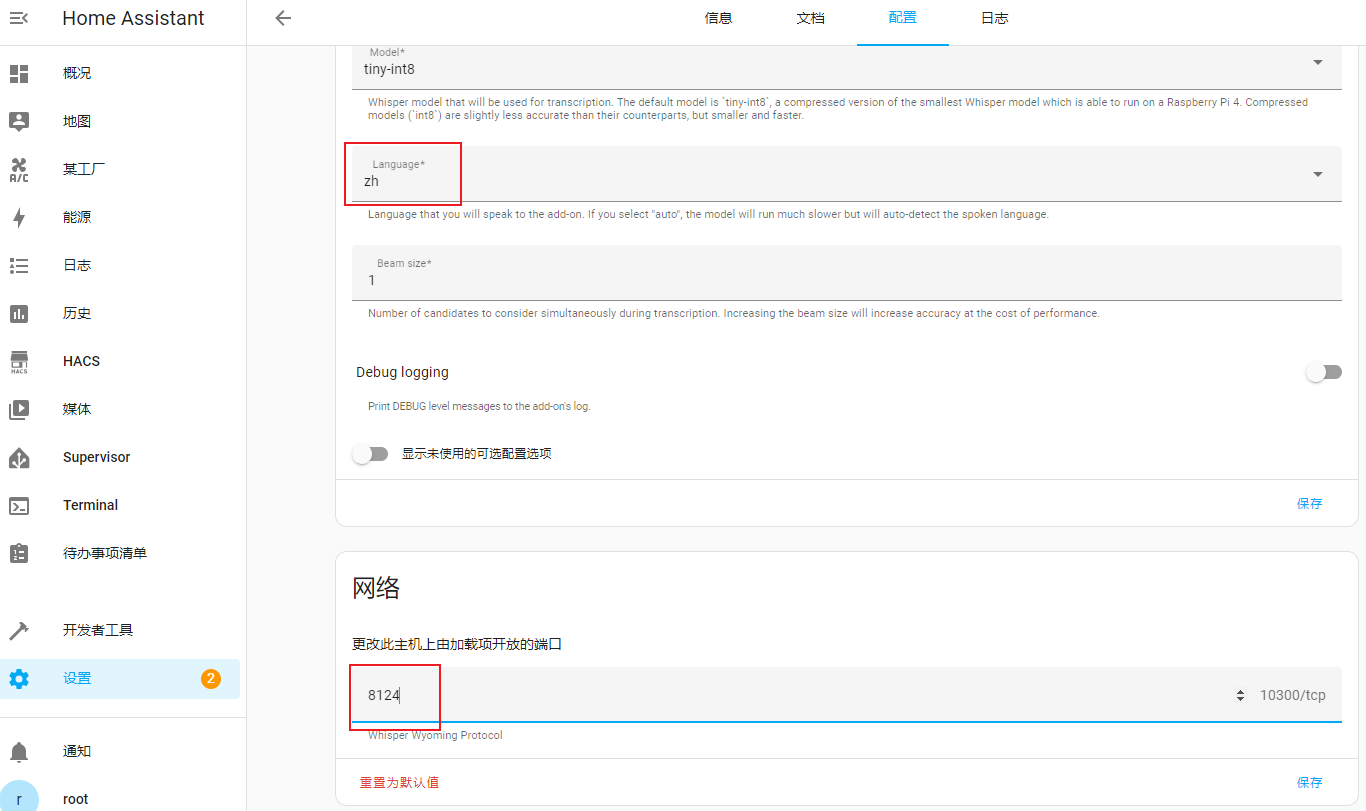This screenshot has width=1366, height=811.
Task: Collapse the sidebar with the menu icon
Action: click(x=19, y=18)
